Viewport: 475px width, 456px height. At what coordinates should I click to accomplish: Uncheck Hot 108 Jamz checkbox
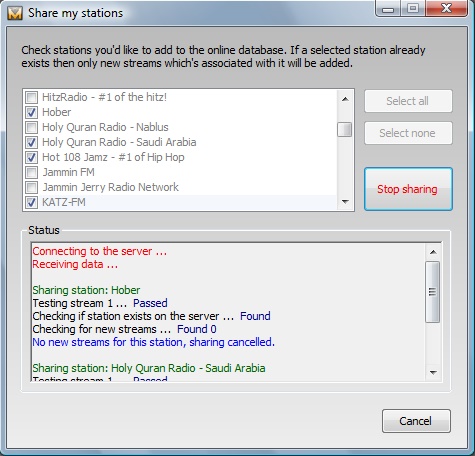pos(32,157)
